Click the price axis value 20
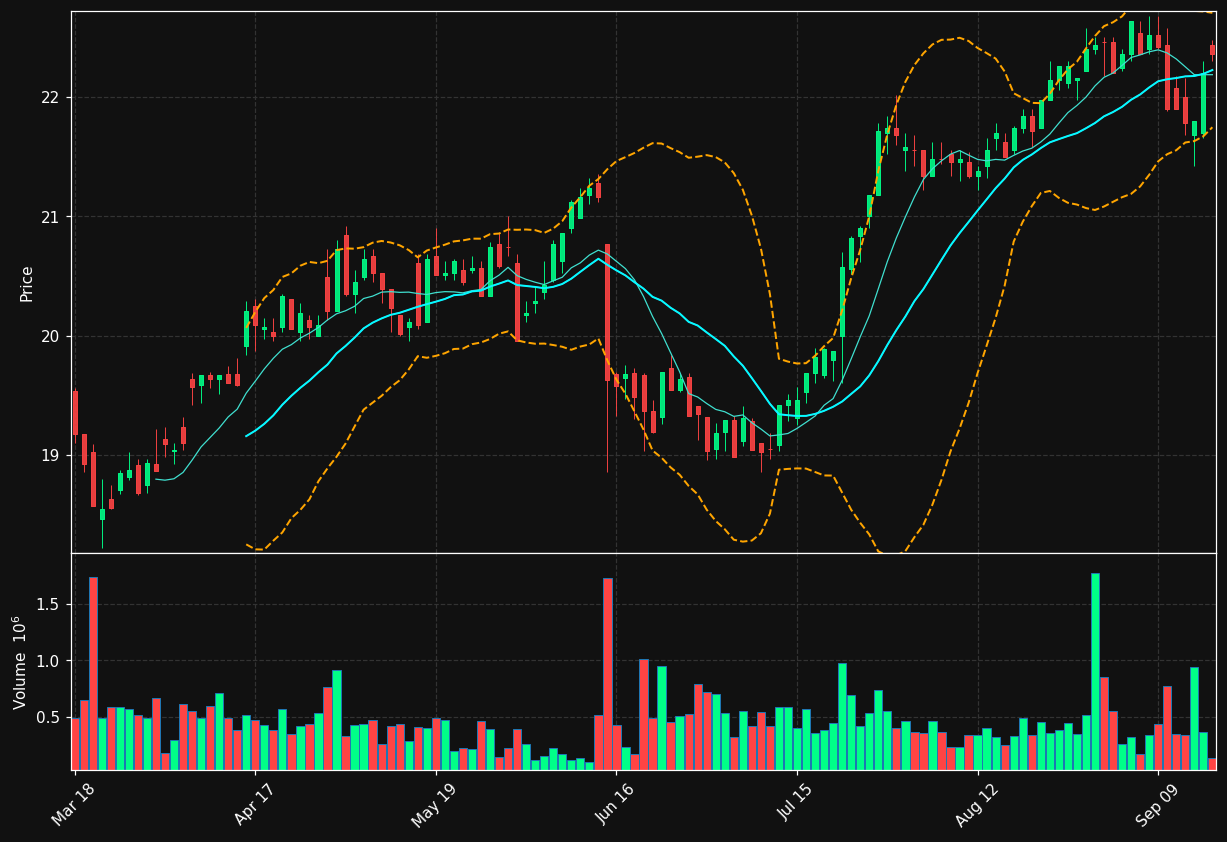Image resolution: width=1227 pixels, height=842 pixels. click(50, 336)
